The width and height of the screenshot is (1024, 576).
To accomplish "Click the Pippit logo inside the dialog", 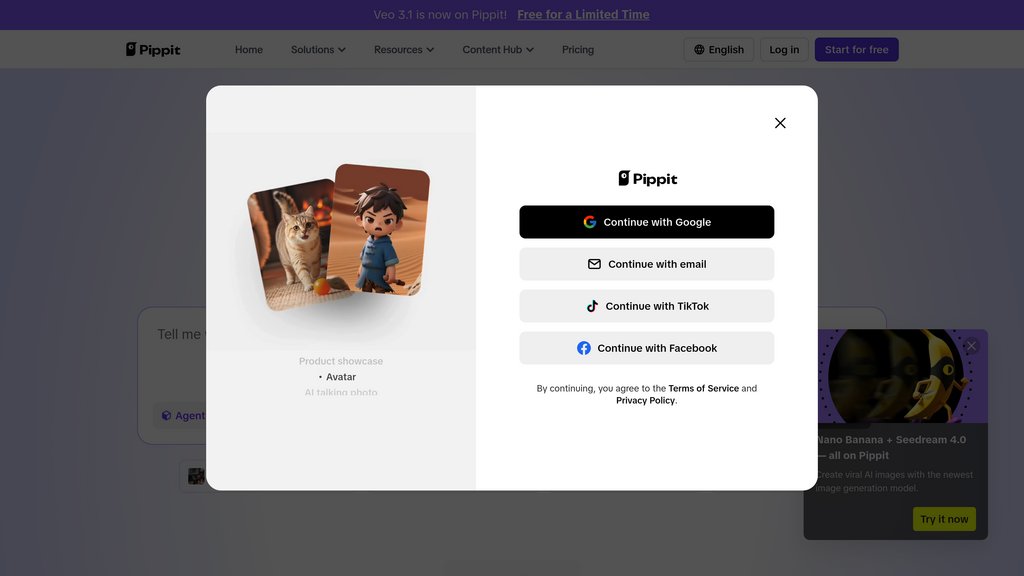I will click(647, 179).
